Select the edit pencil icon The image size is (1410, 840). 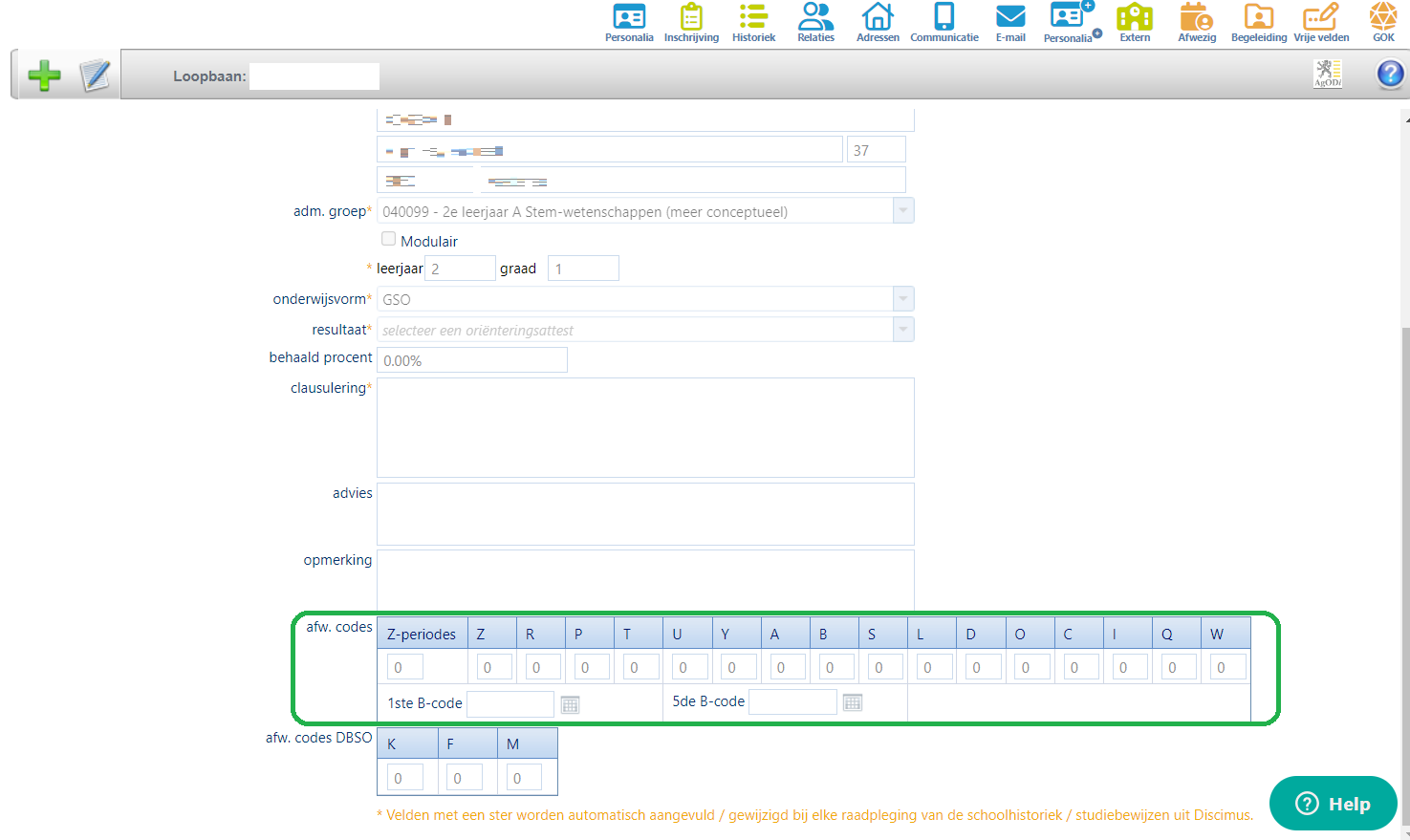coord(92,75)
